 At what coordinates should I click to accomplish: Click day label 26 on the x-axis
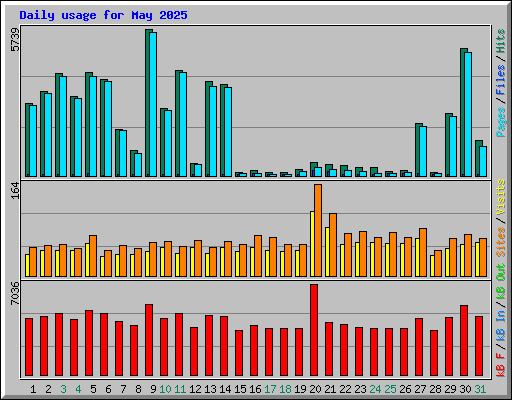coord(405,389)
